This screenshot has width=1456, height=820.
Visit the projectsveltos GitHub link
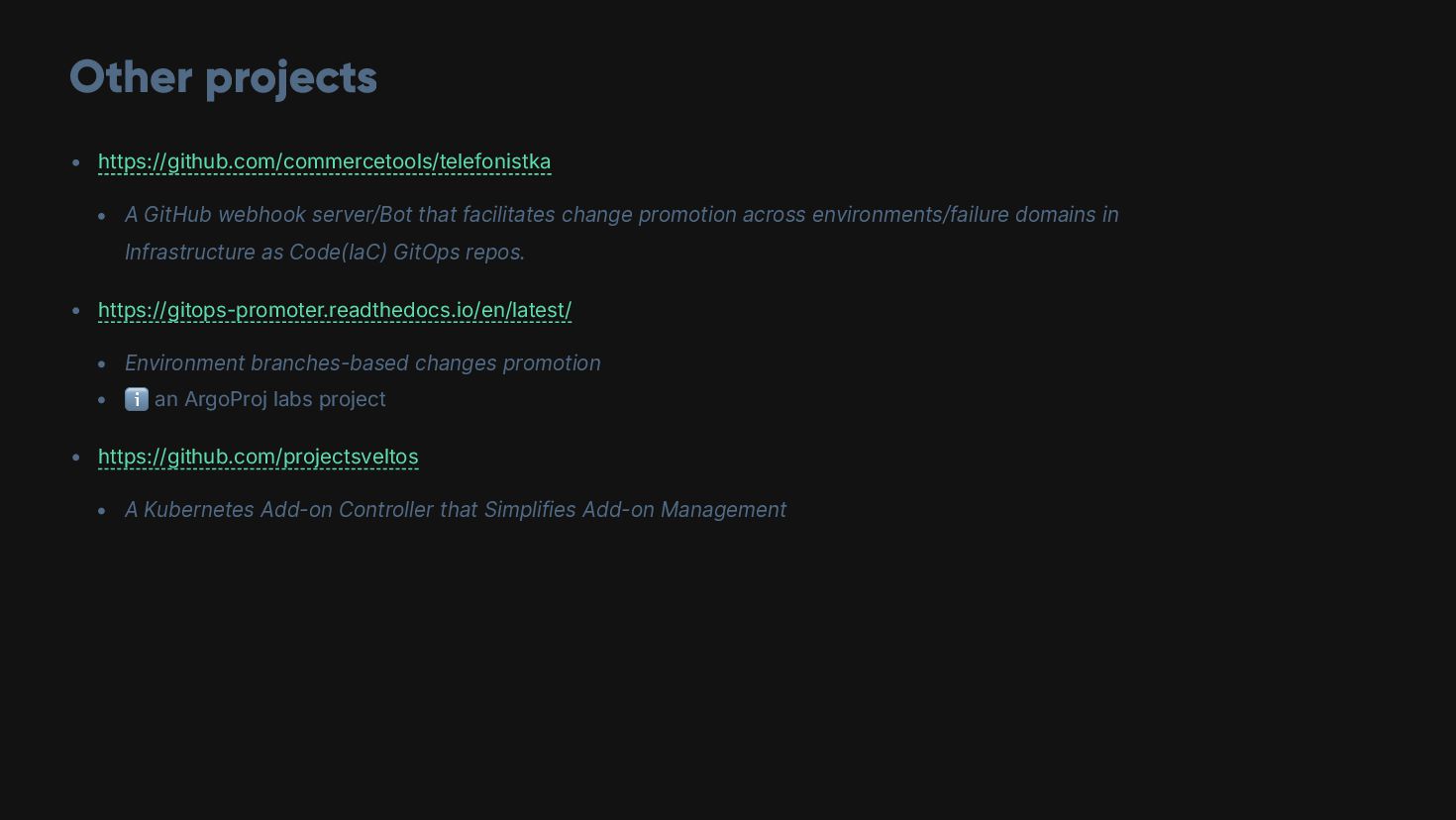click(258, 457)
